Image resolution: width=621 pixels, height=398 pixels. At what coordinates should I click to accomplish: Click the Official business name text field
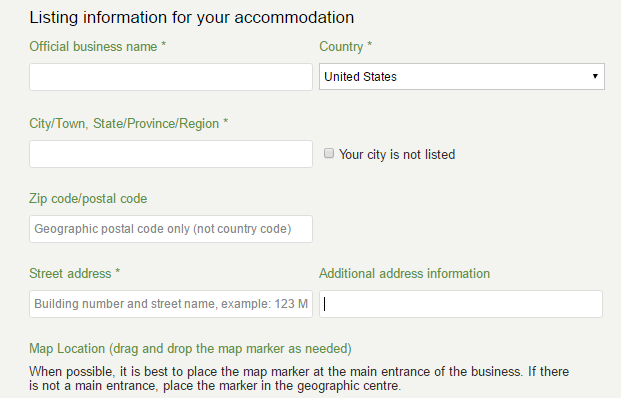tap(171, 77)
